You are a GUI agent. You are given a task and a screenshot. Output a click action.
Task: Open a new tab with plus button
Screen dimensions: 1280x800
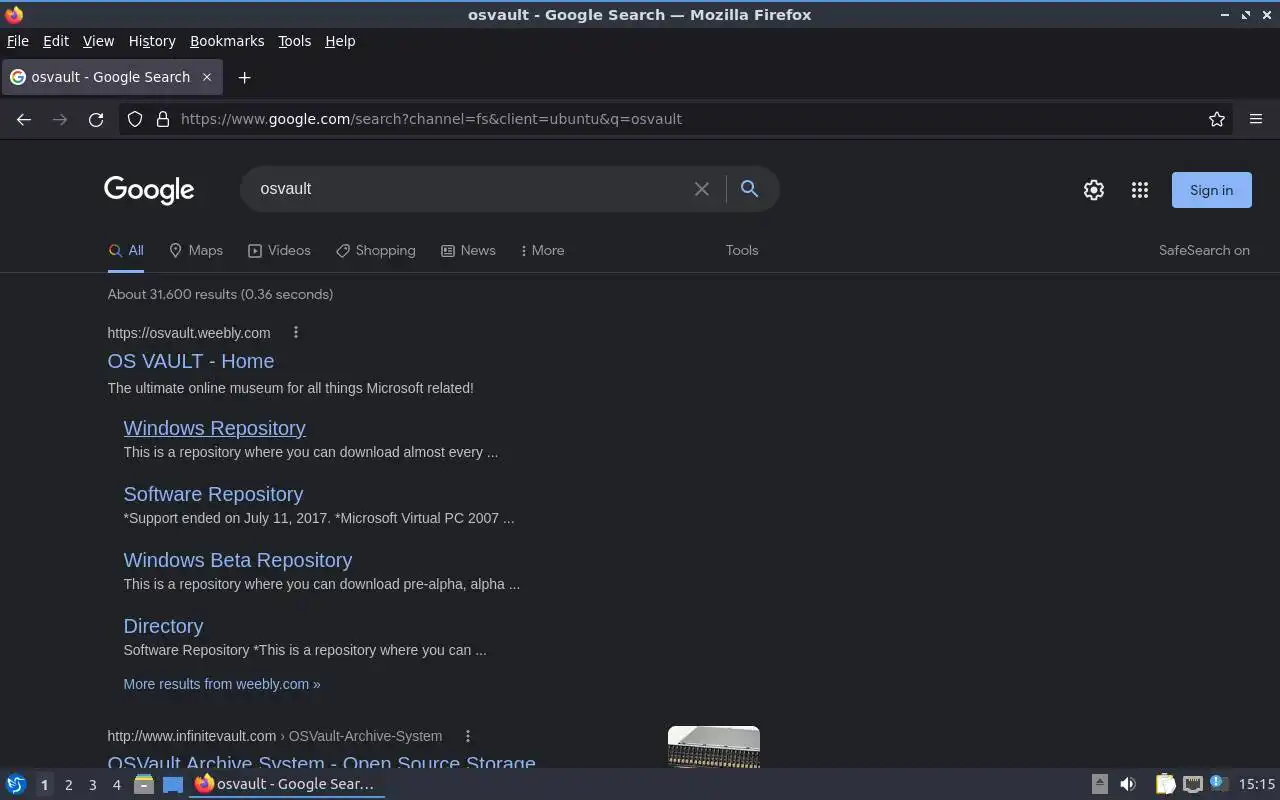[x=244, y=77]
